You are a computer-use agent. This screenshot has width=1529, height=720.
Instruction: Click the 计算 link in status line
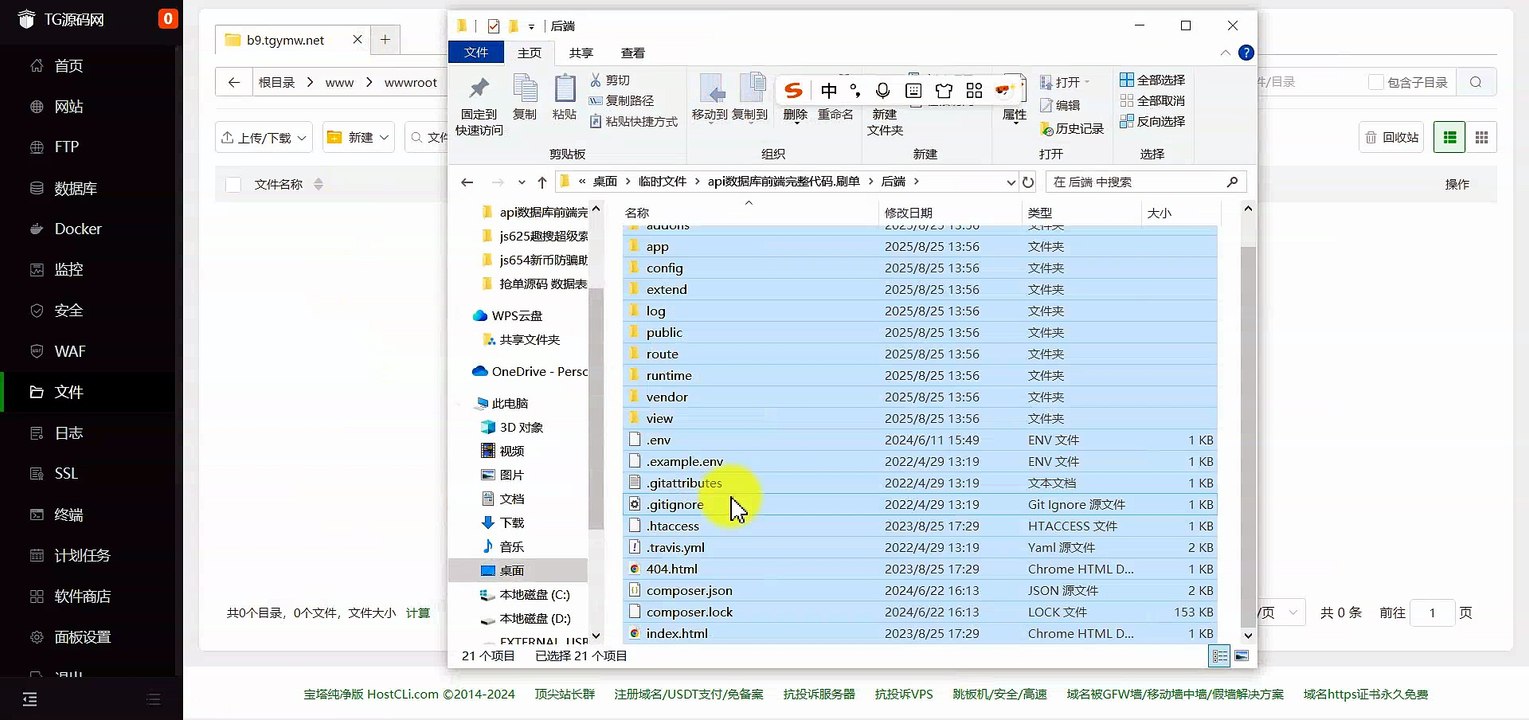click(x=418, y=613)
